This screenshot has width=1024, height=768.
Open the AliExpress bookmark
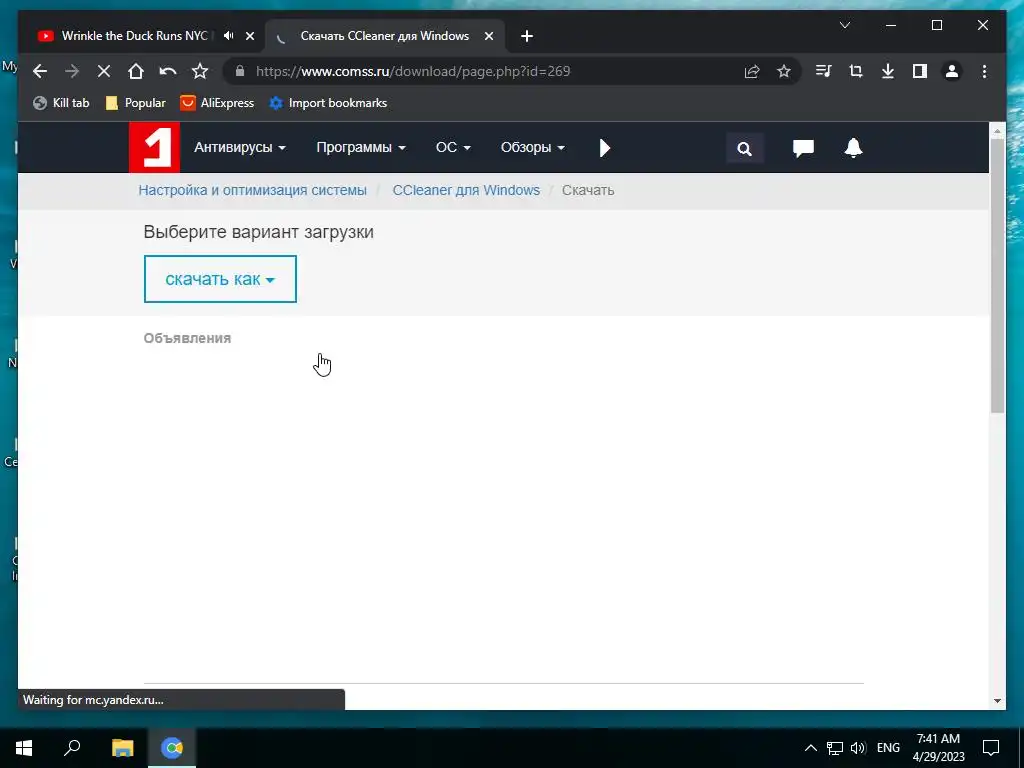tap(217, 103)
